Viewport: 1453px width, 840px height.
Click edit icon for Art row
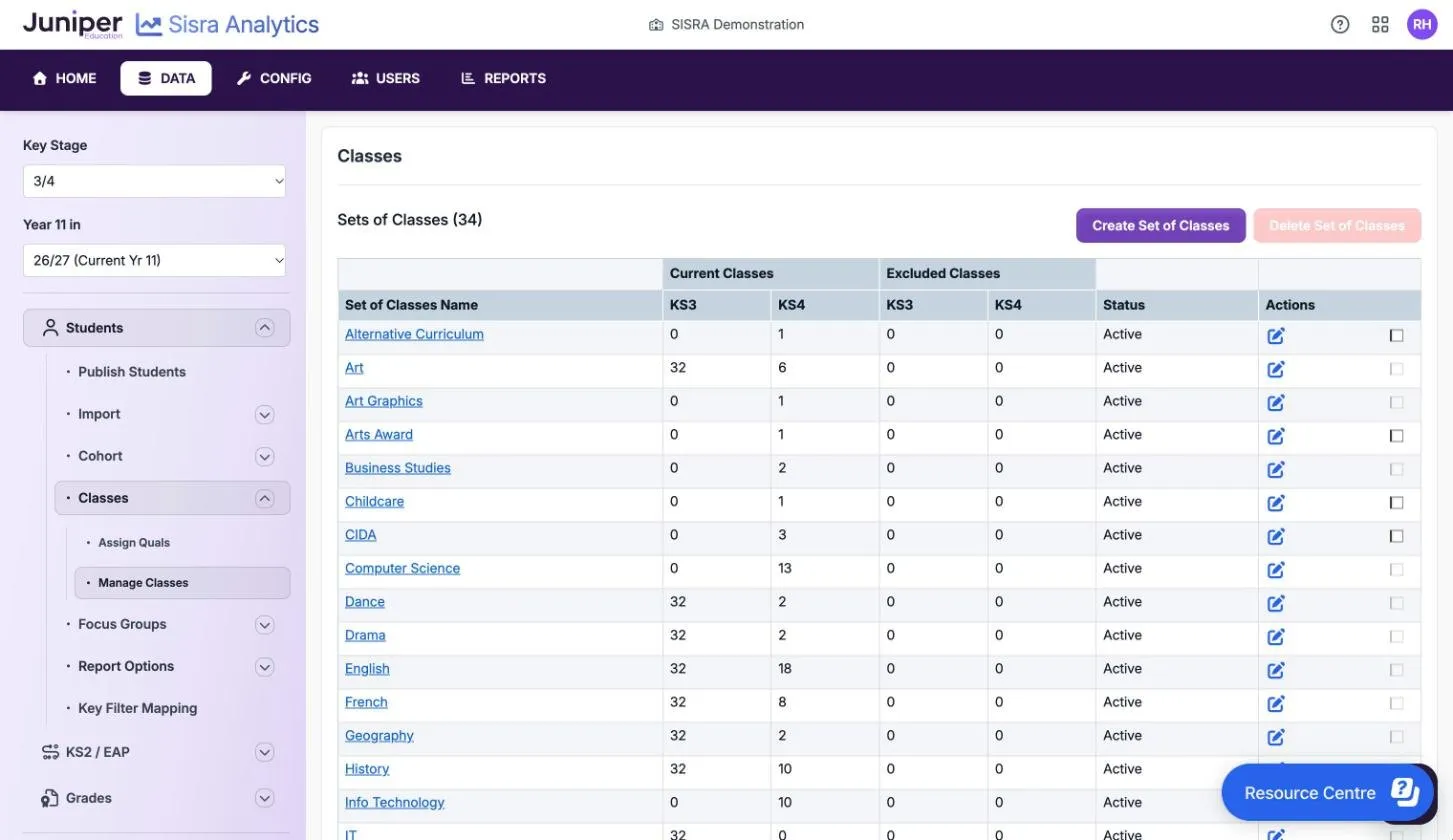(x=1276, y=369)
